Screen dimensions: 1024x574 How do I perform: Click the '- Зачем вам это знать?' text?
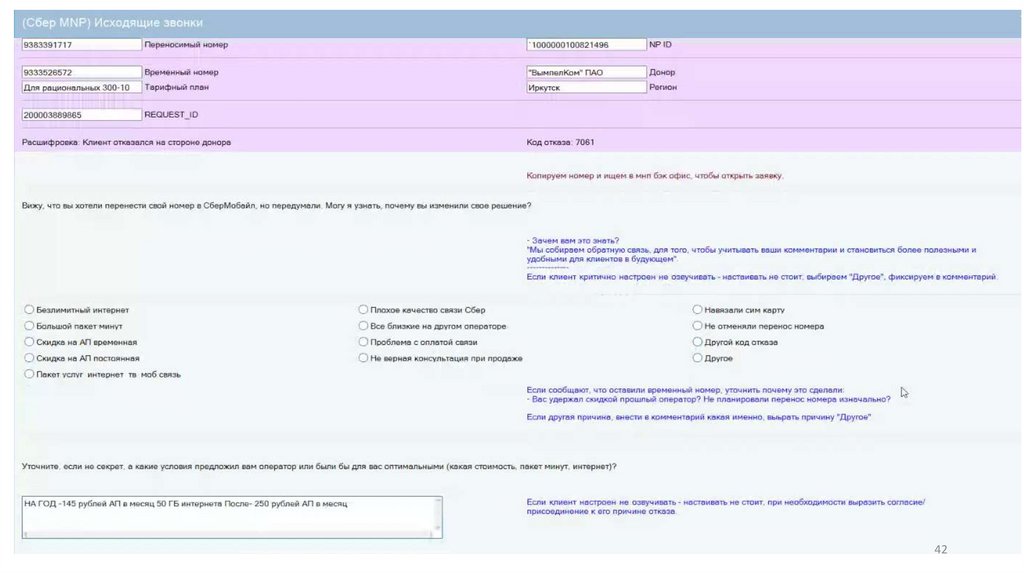tap(573, 240)
